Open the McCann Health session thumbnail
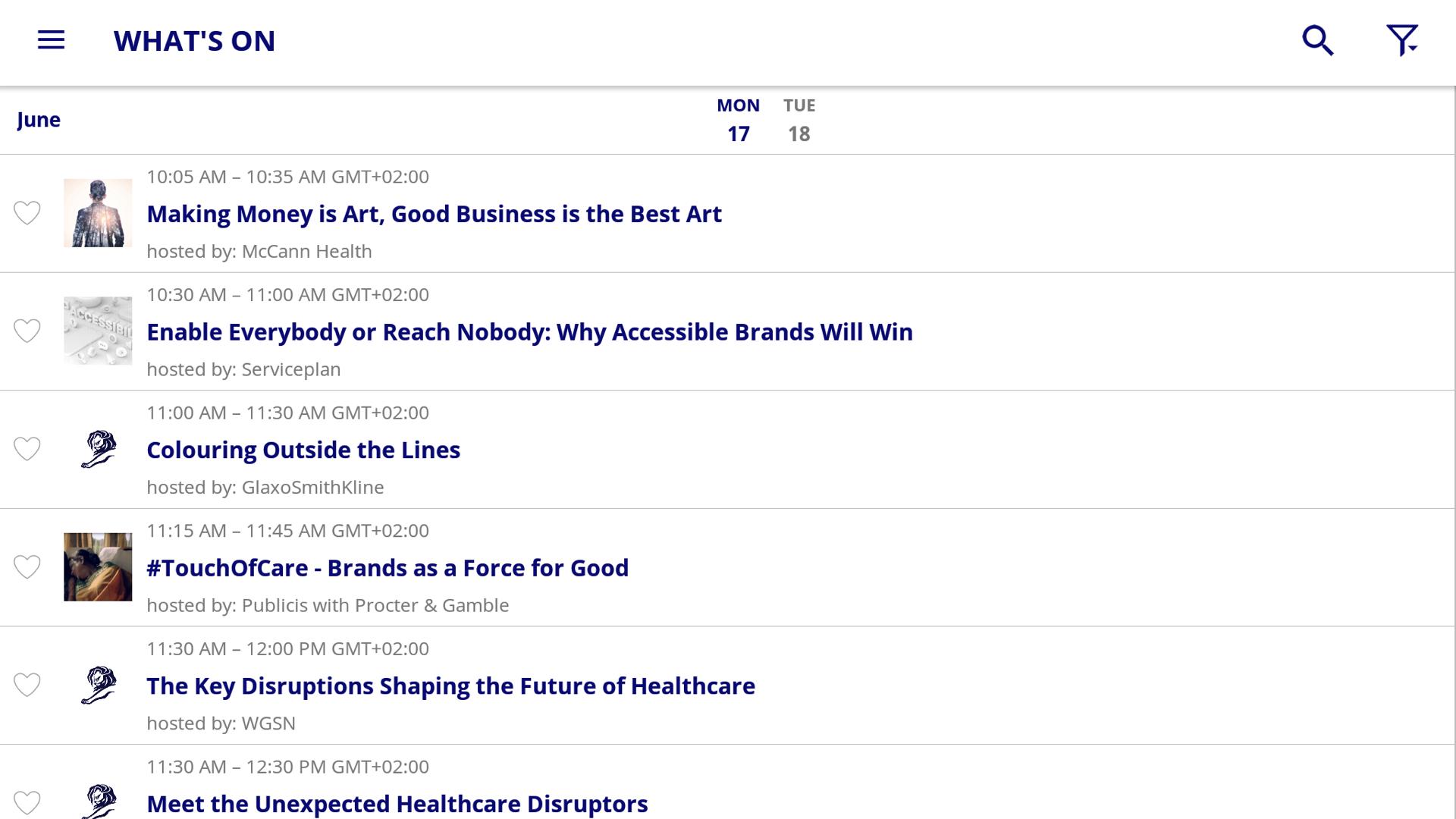The width and height of the screenshot is (1456, 819). (x=98, y=213)
